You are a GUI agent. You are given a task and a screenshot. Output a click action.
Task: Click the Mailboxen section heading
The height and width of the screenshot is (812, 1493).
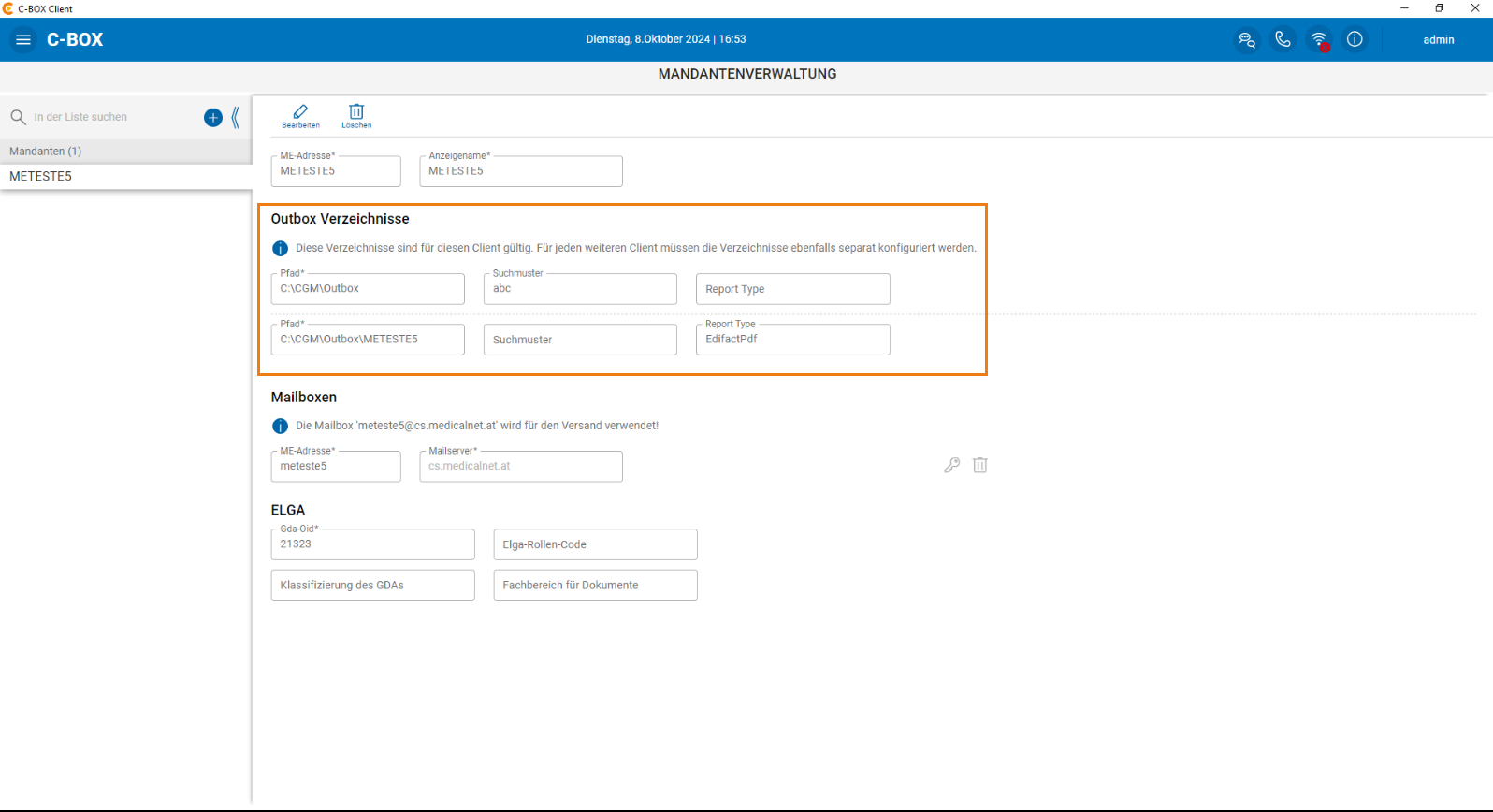304,398
